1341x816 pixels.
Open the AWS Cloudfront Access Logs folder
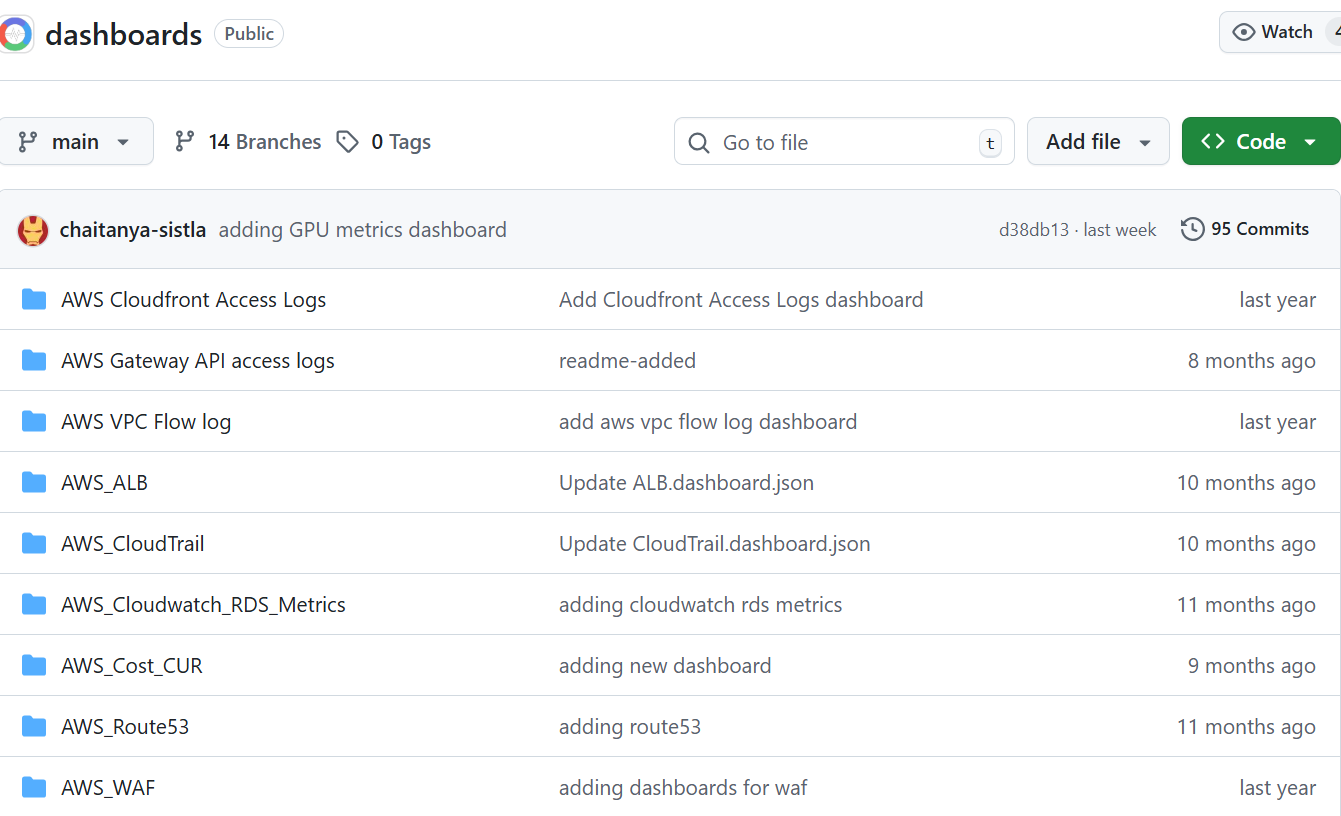(193, 300)
